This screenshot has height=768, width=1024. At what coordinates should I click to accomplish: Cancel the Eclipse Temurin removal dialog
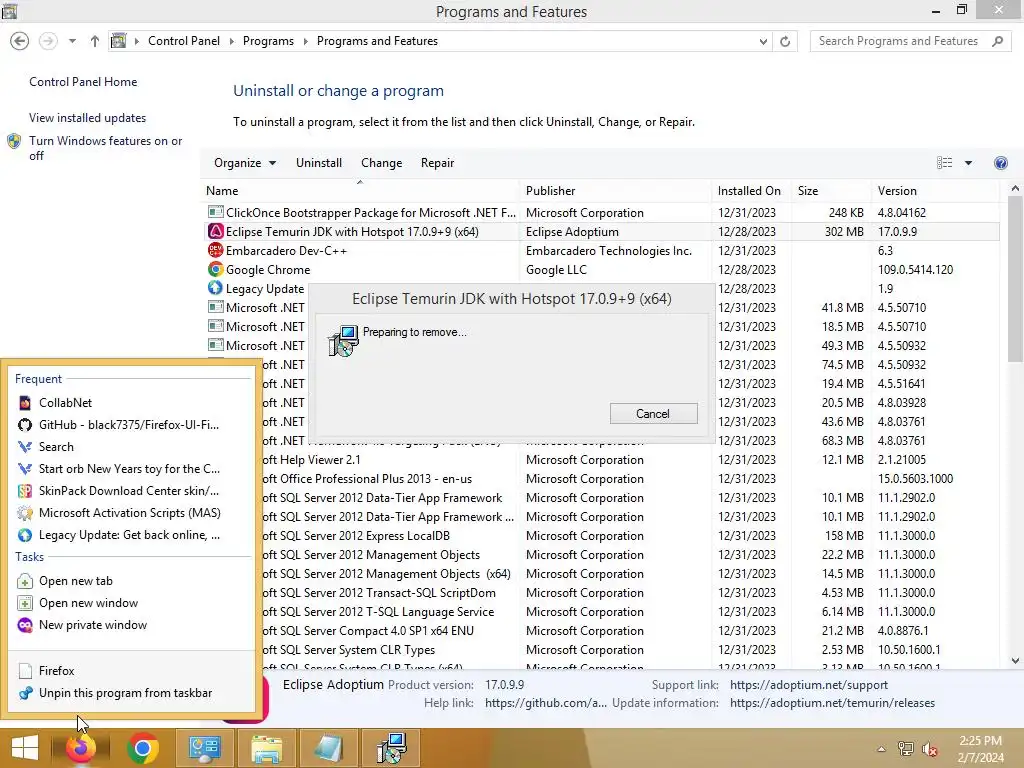[x=654, y=413]
